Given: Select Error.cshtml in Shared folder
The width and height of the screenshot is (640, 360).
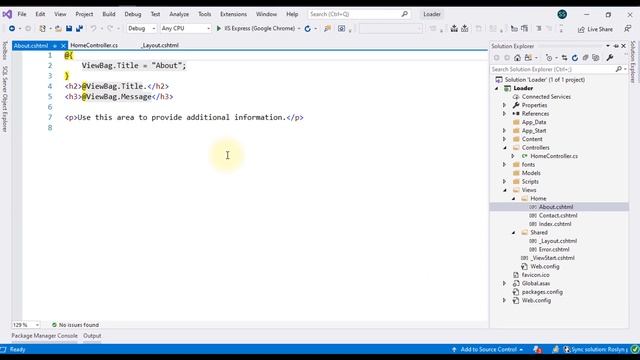Looking at the screenshot, I should click(x=554, y=249).
